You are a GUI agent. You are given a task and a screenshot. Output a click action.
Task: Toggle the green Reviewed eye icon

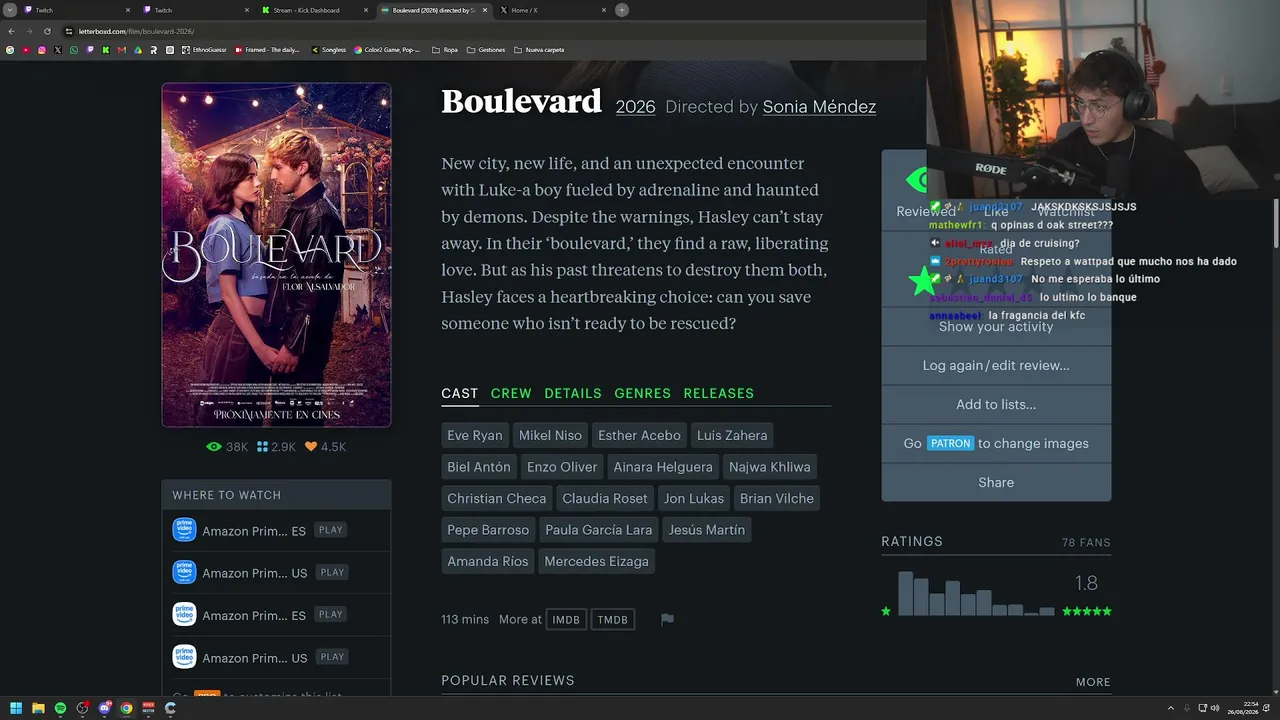[915, 180]
